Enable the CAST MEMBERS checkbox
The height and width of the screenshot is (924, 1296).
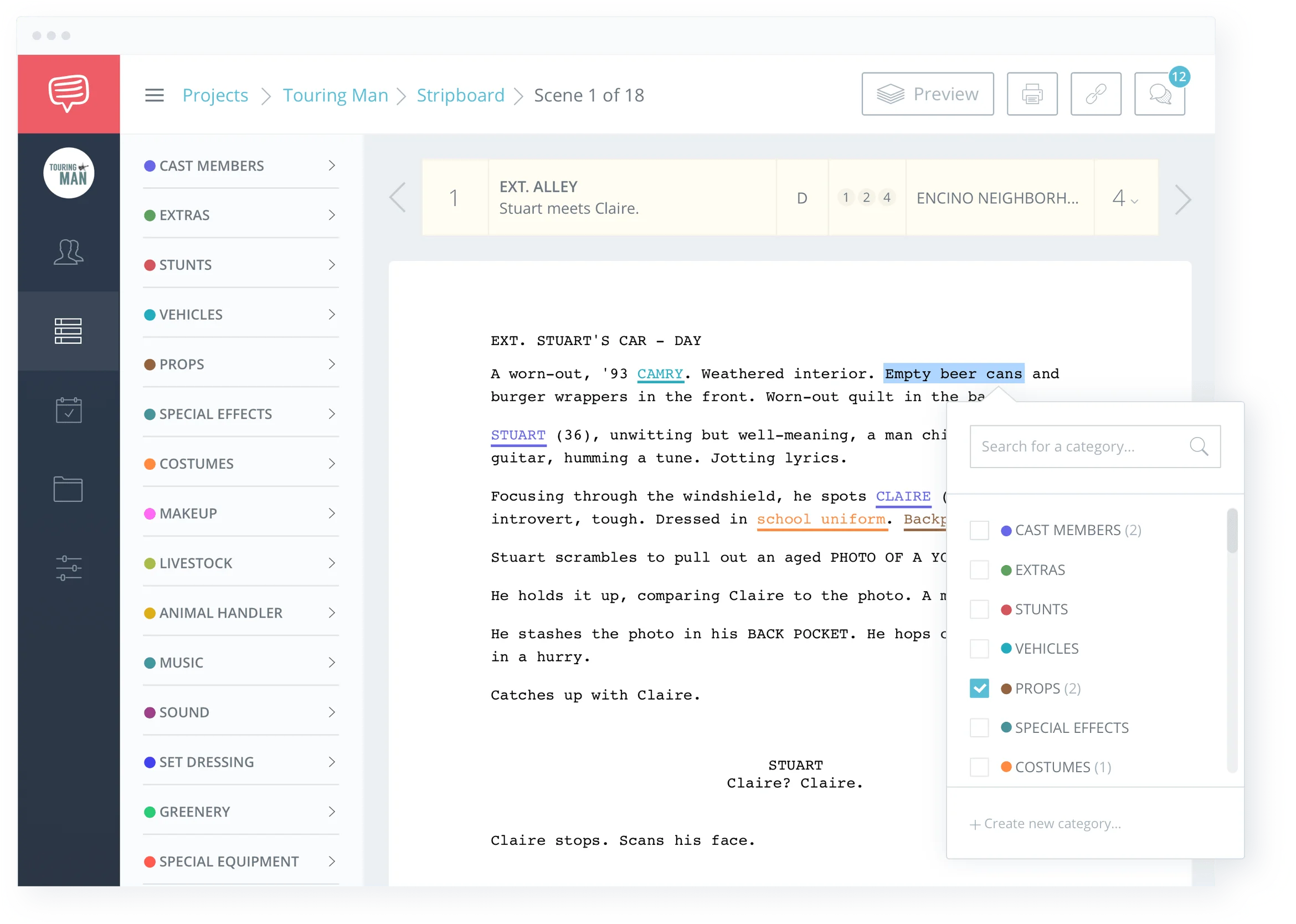(980, 530)
